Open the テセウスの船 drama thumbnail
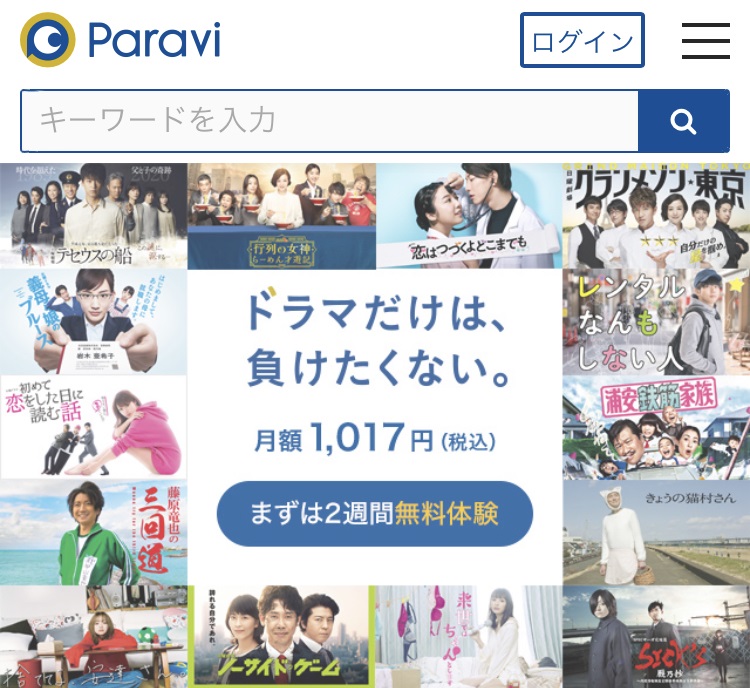 pyautogui.click(x=93, y=216)
